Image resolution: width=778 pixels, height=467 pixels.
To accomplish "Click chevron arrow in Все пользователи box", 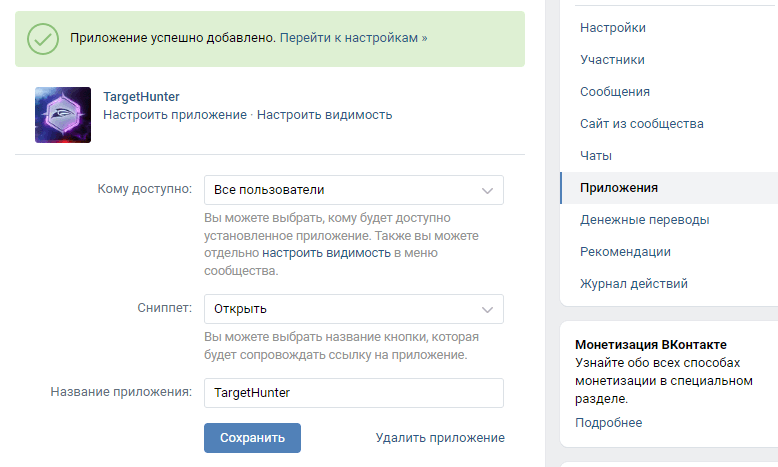I will click(487, 191).
